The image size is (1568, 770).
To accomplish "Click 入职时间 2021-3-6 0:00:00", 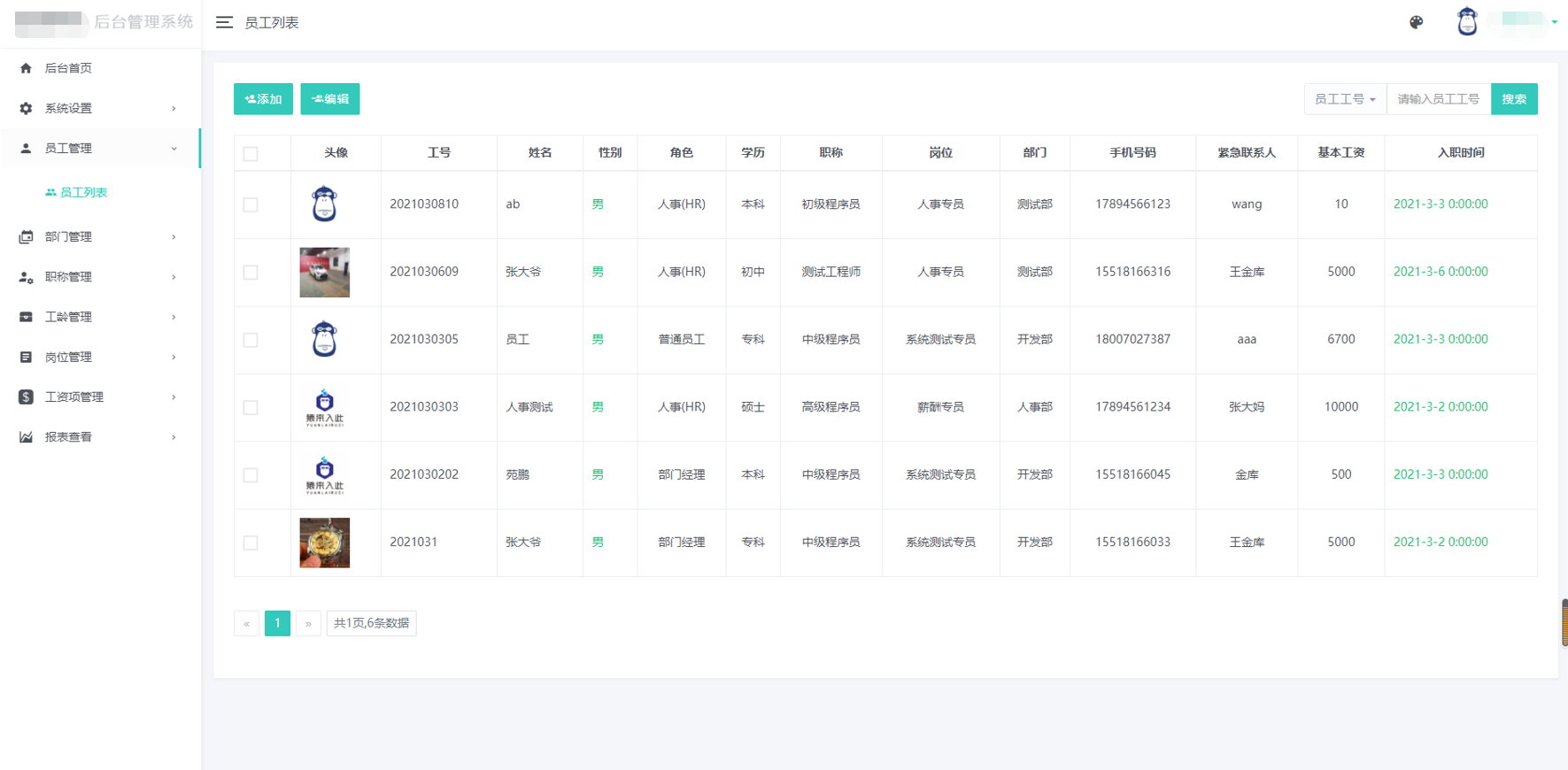I will pyautogui.click(x=1441, y=272).
